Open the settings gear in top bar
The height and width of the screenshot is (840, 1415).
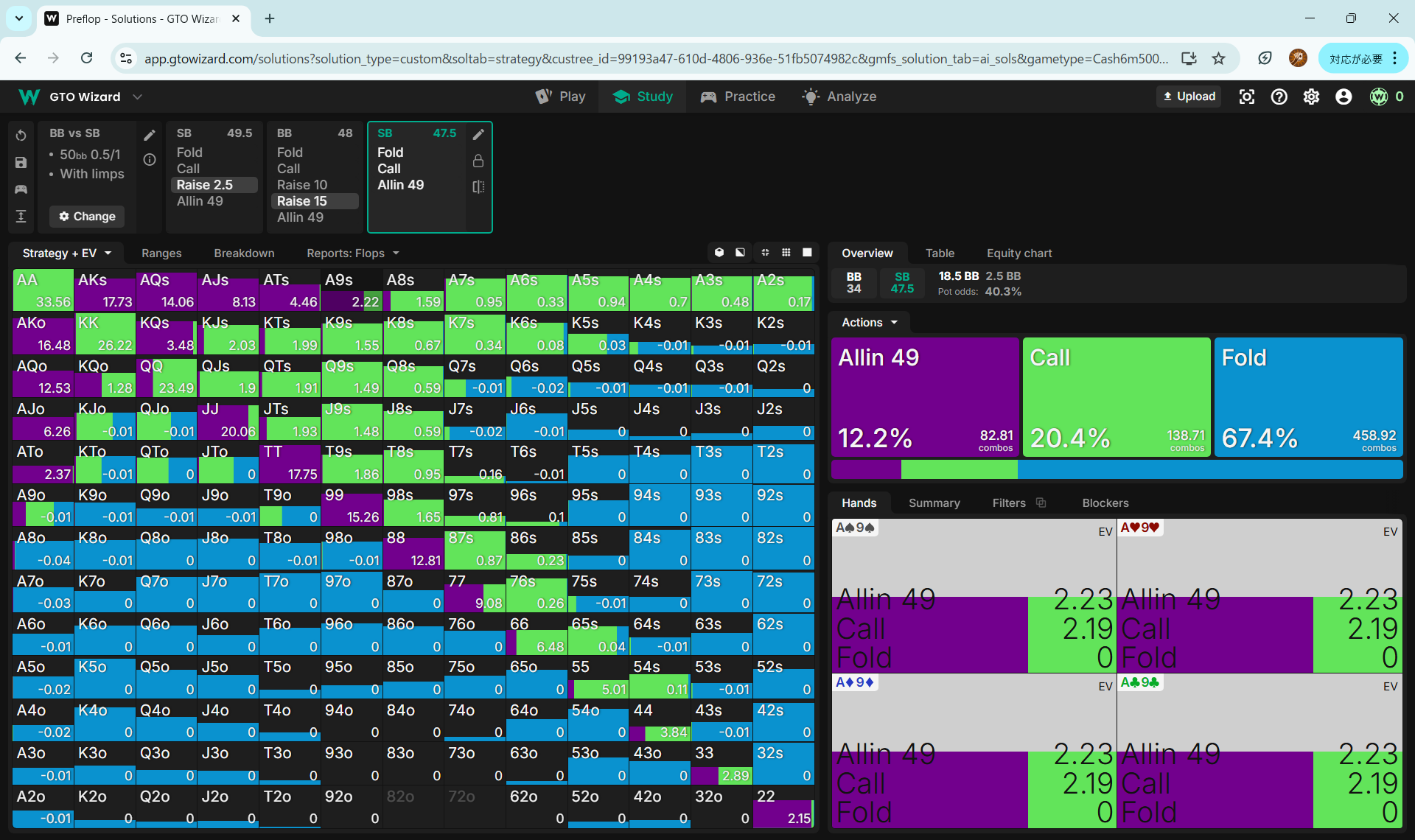[x=1311, y=97]
